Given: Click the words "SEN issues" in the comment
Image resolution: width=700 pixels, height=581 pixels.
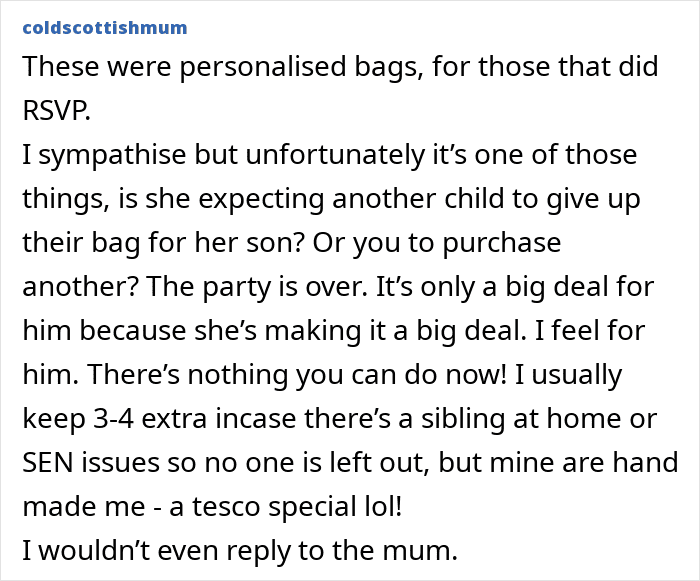Looking at the screenshot, I should click(82, 463).
